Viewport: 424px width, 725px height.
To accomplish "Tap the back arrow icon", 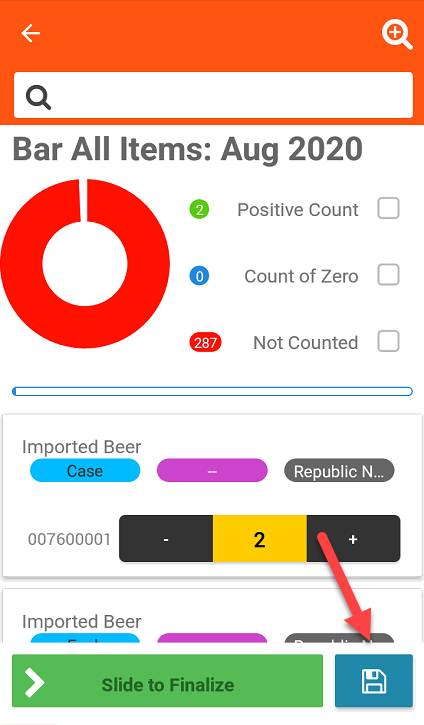I will point(31,34).
